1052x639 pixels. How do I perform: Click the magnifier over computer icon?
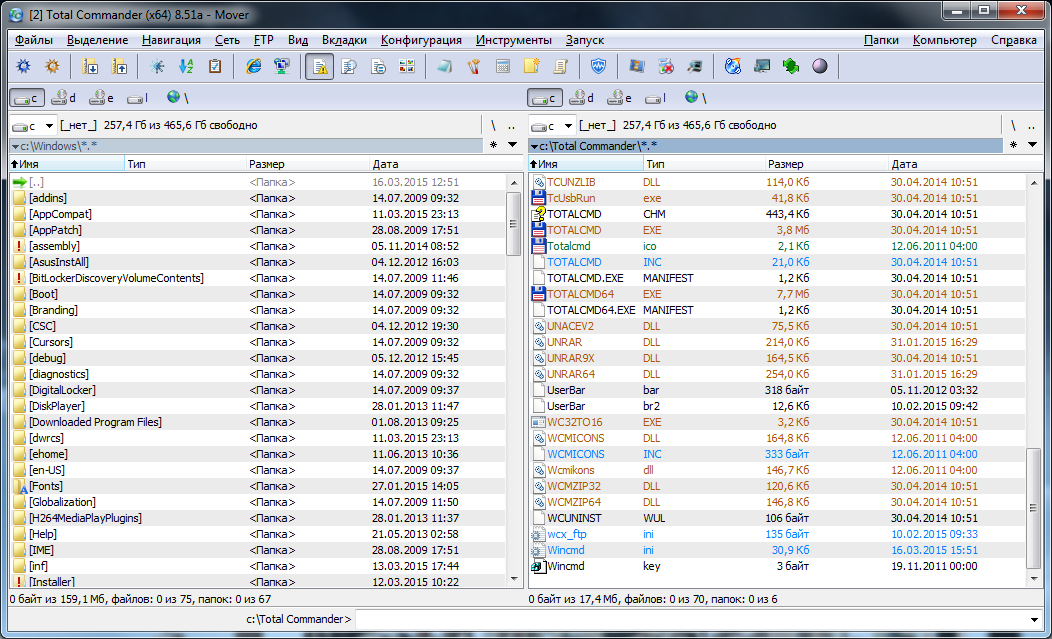(x=694, y=66)
